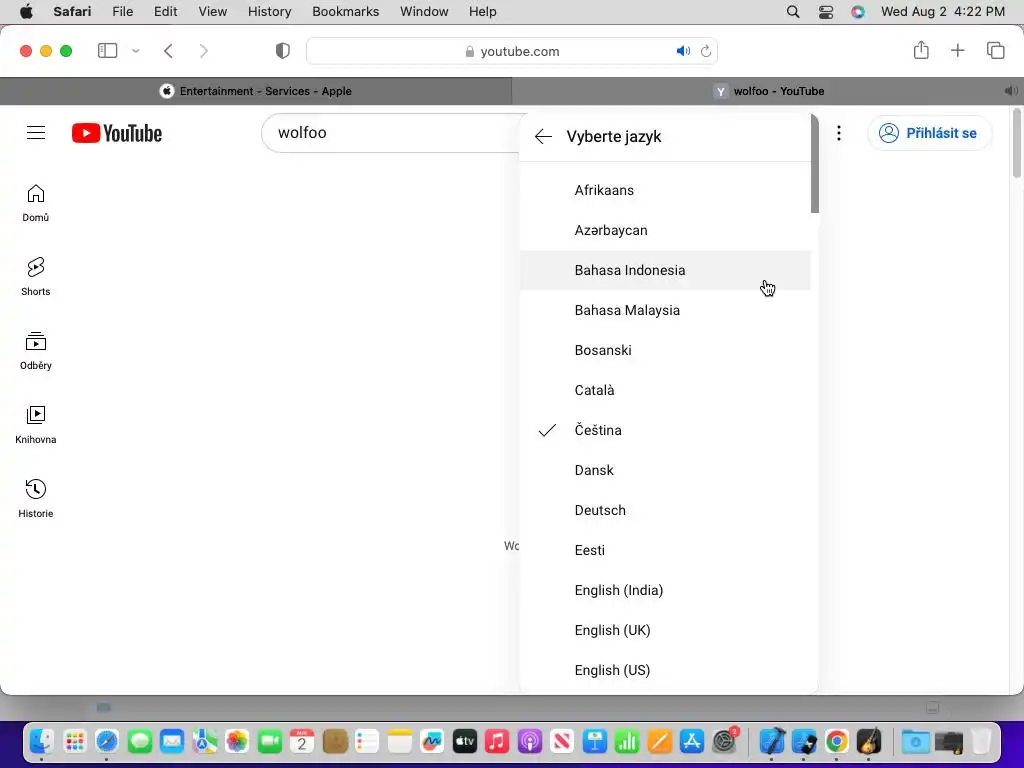Switch language to English (India)
This screenshot has width=1024, height=768.
coord(665,590)
